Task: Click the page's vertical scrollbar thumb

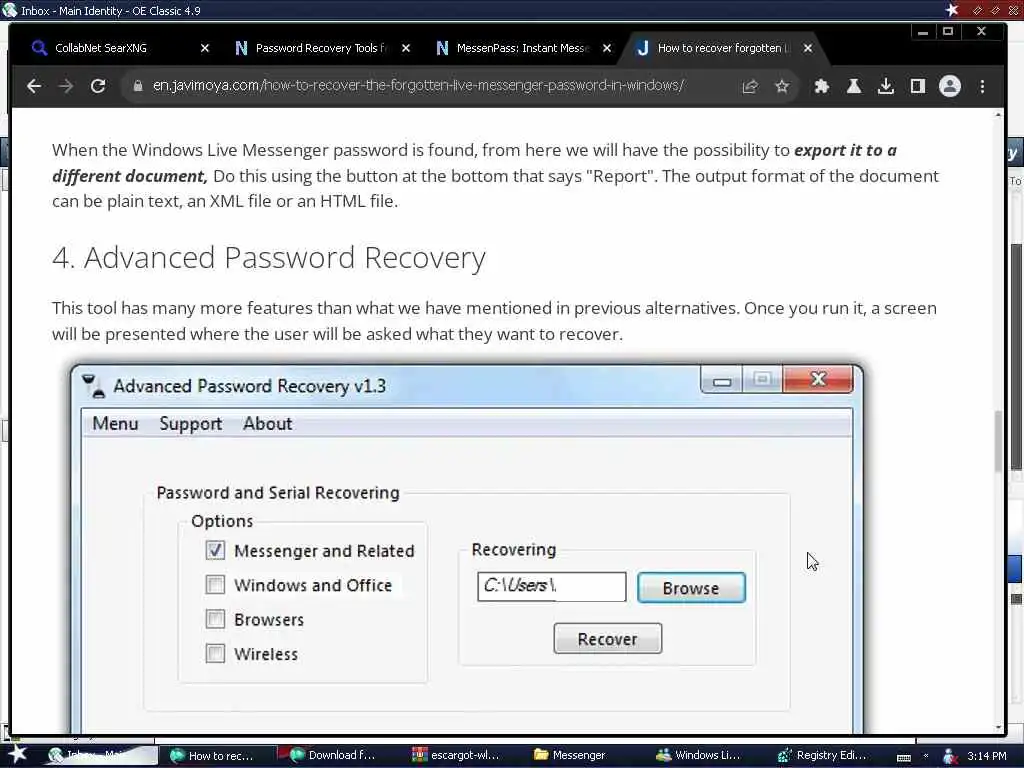Action: (997, 441)
